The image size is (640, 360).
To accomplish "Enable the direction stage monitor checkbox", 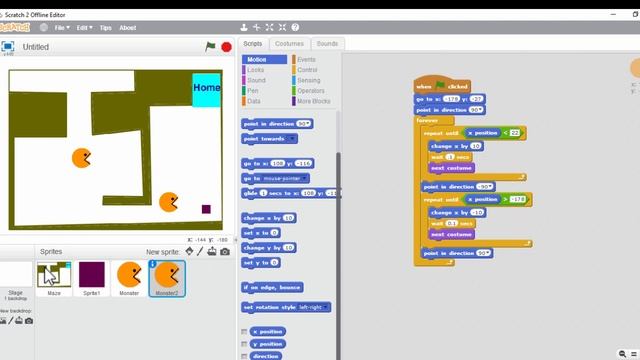I will tap(244, 356).
